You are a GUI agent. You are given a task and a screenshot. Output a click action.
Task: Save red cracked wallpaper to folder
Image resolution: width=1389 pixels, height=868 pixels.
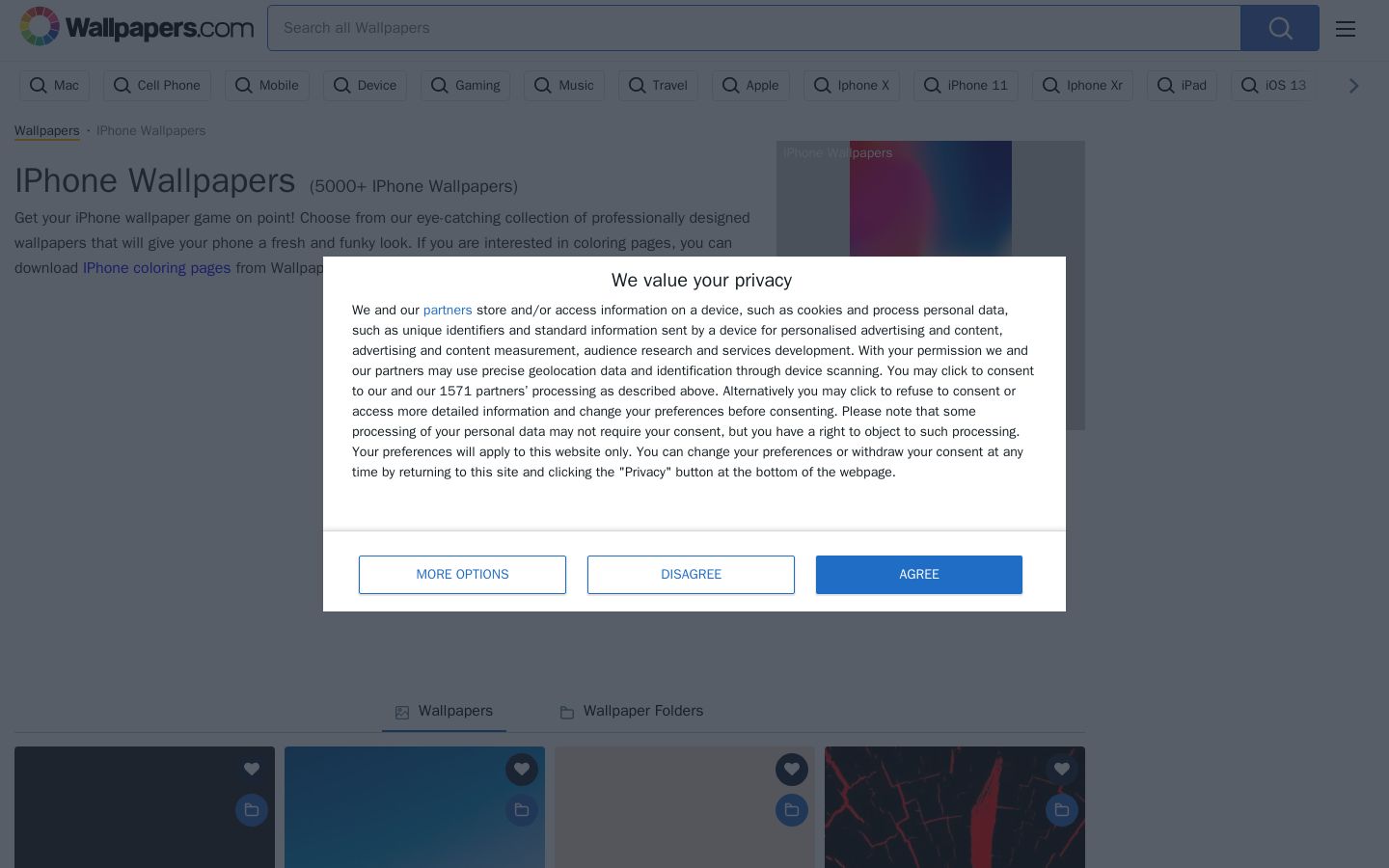tap(1062, 810)
